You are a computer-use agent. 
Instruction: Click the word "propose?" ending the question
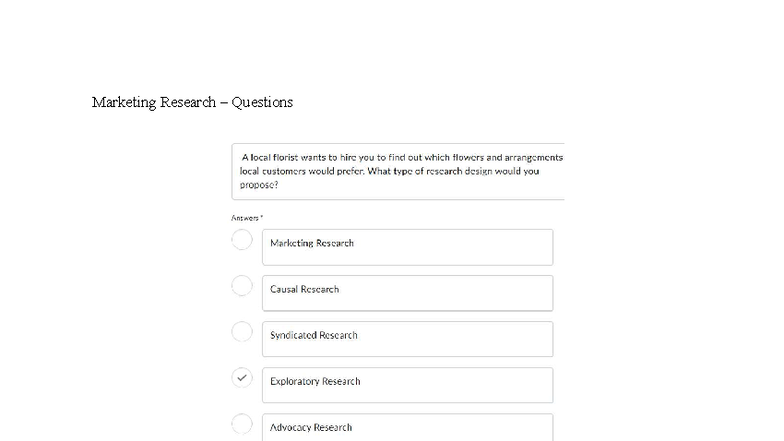(x=259, y=185)
